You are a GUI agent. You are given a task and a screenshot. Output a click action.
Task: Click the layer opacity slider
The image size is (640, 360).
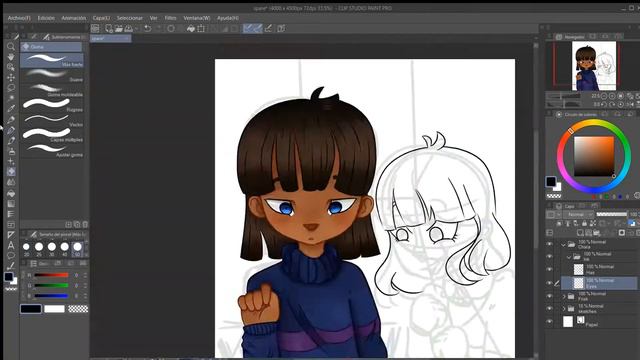[x=611, y=214]
